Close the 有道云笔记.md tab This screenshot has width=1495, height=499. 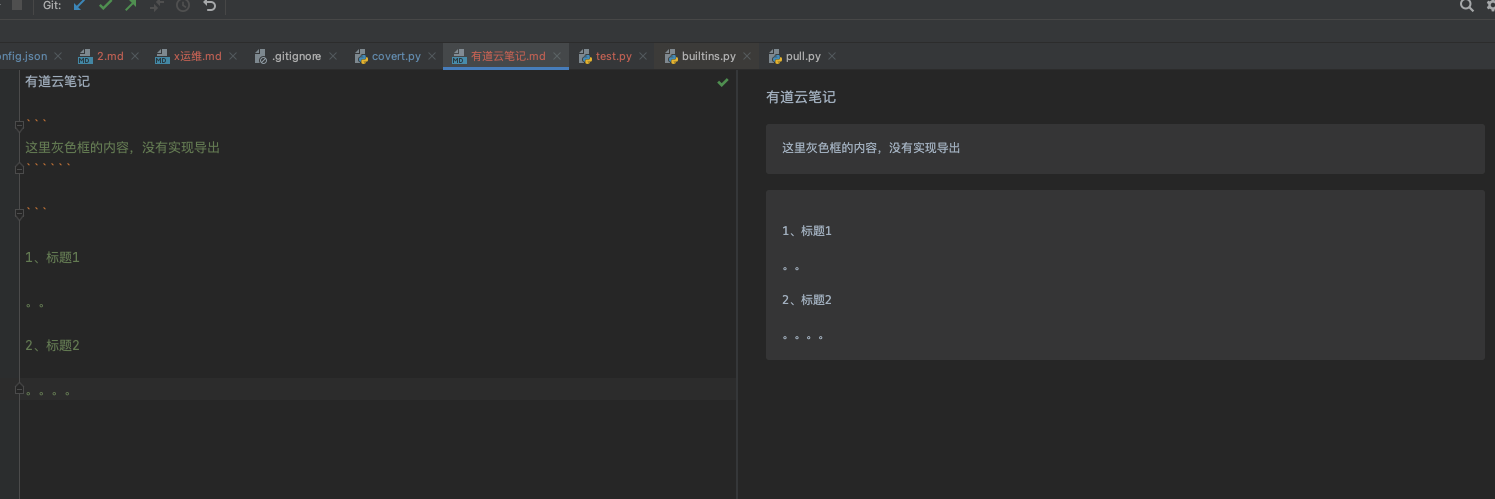(557, 56)
